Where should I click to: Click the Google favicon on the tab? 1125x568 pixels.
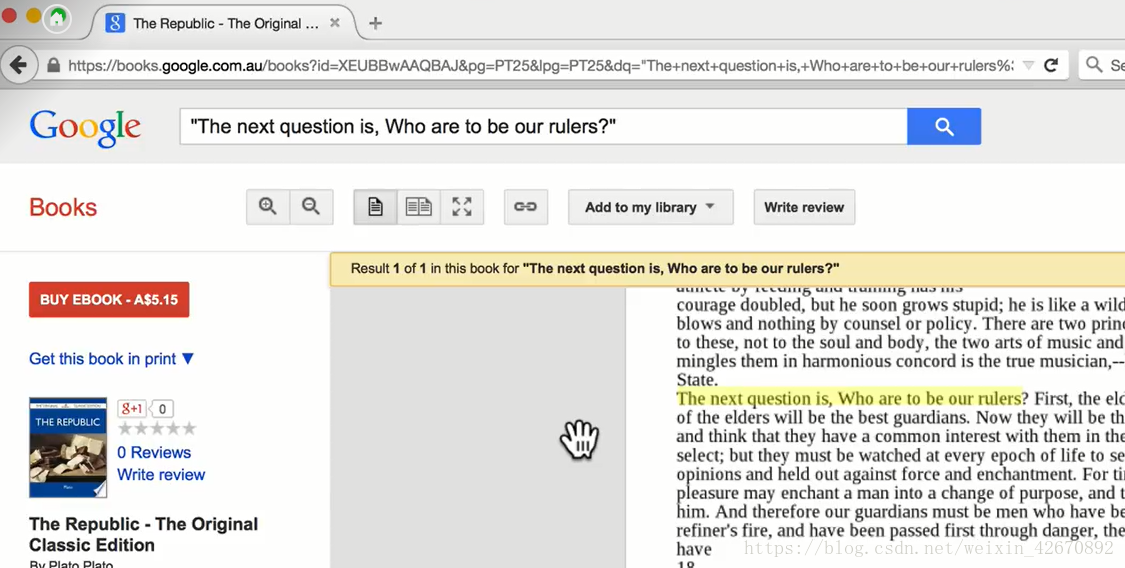point(116,23)
